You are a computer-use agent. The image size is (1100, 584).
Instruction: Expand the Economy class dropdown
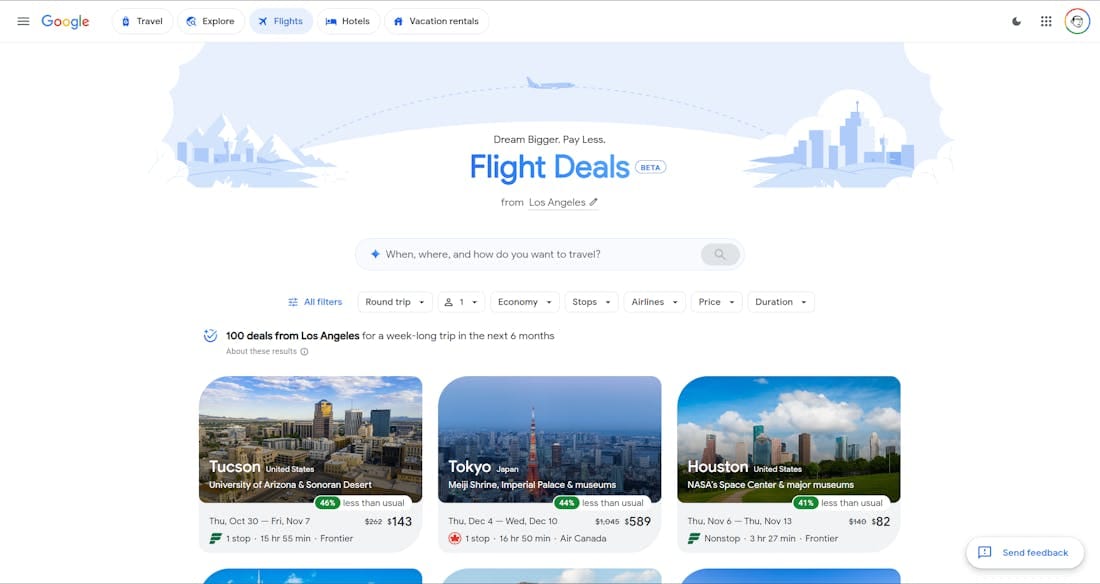pos(525,302)
